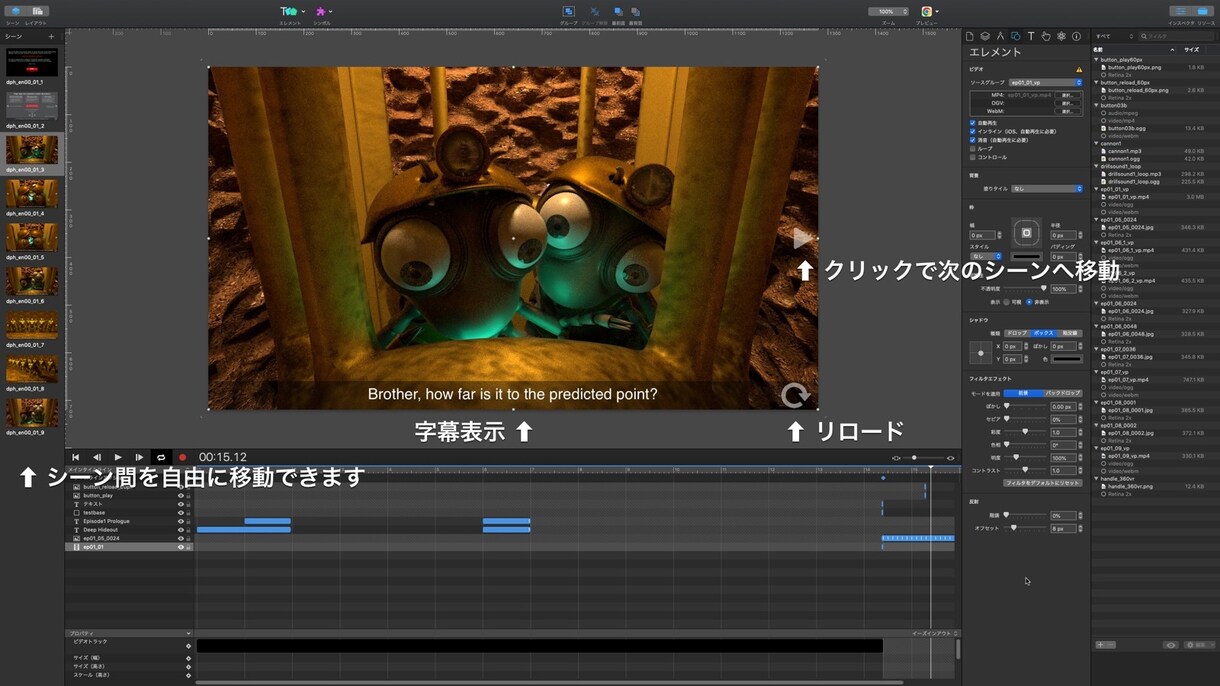Collapse the ep01_07_vp resource group

1097,372
